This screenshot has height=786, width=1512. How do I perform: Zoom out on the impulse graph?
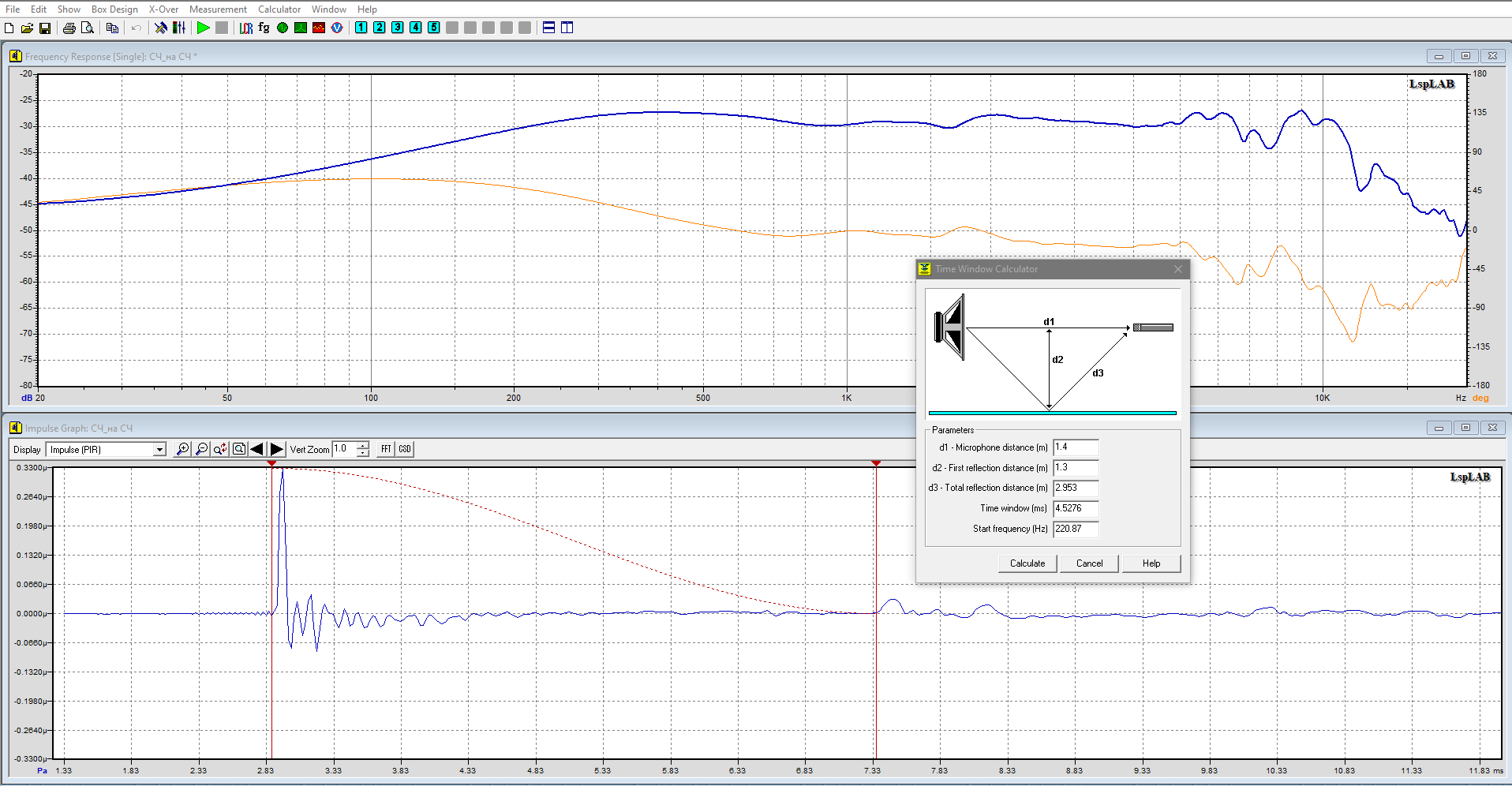click(x=201, y=449)
